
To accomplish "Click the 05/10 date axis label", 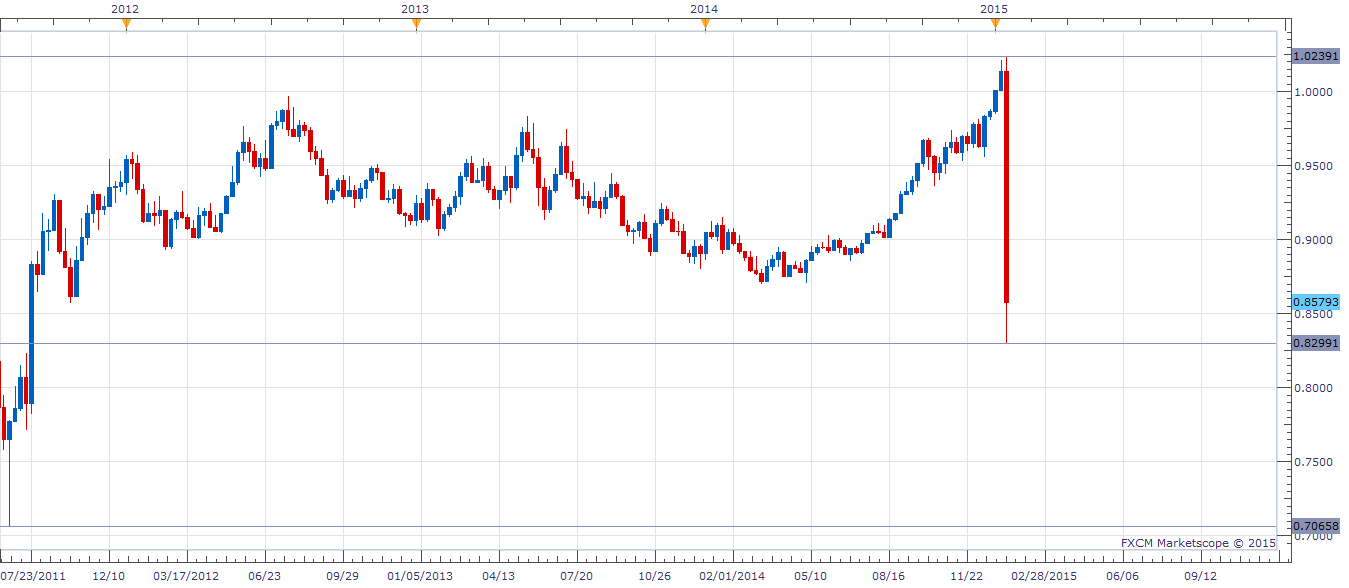I will click(811, 576).
